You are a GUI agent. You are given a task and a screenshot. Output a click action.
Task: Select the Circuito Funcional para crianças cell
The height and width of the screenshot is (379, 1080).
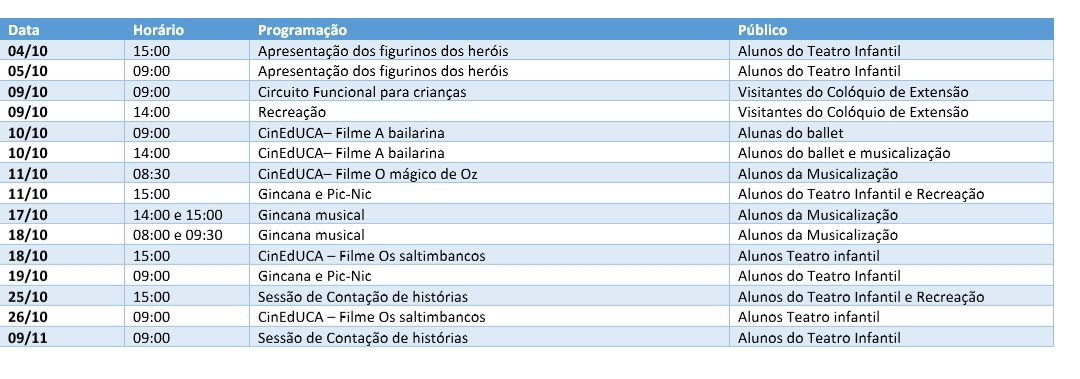tap(489, 92)
